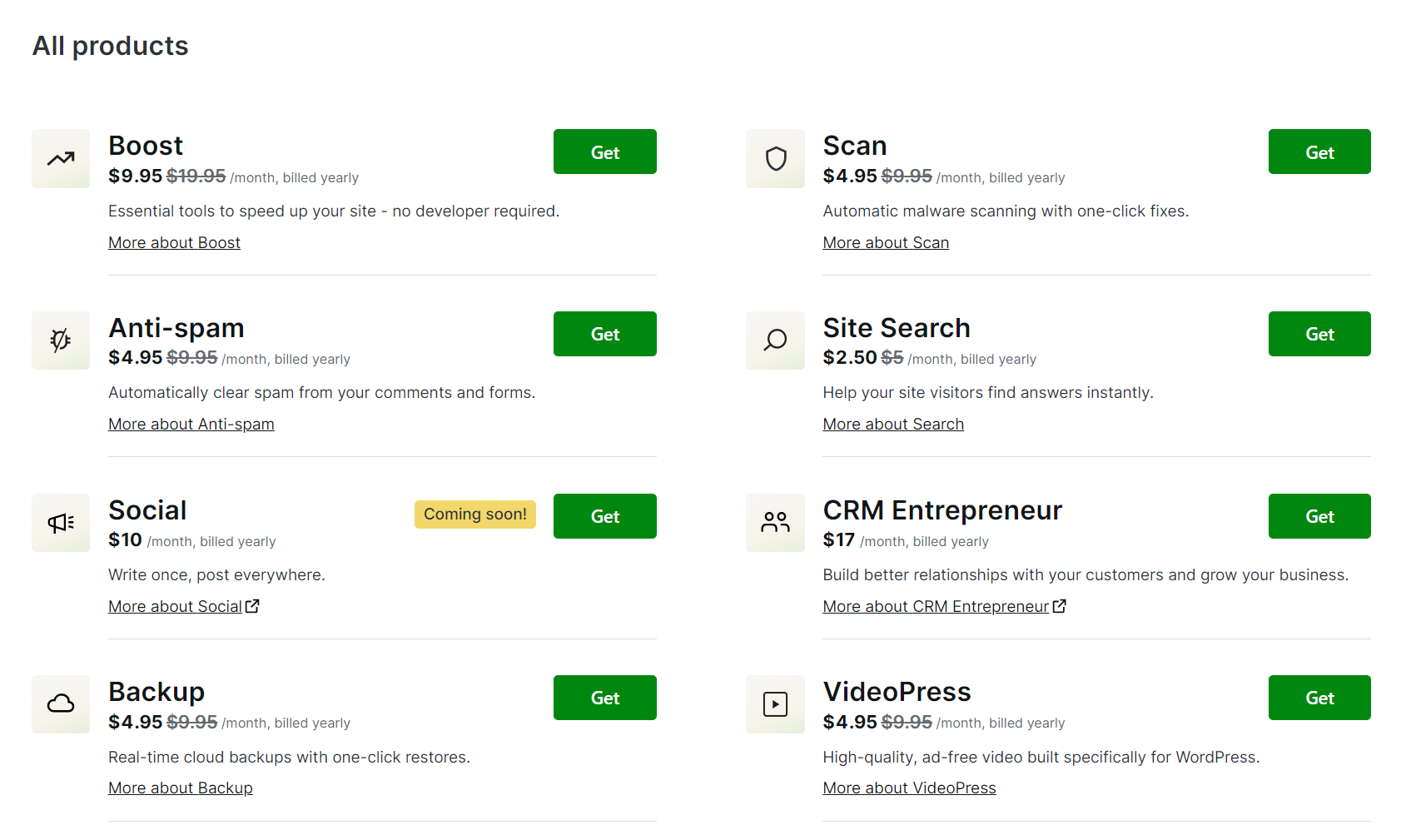Click the Social product title

coord(147,510)
